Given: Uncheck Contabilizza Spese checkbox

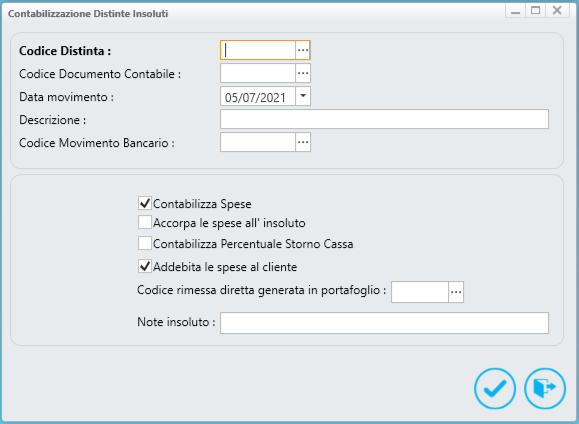Looking at the screenshot, I should [145, 203].
